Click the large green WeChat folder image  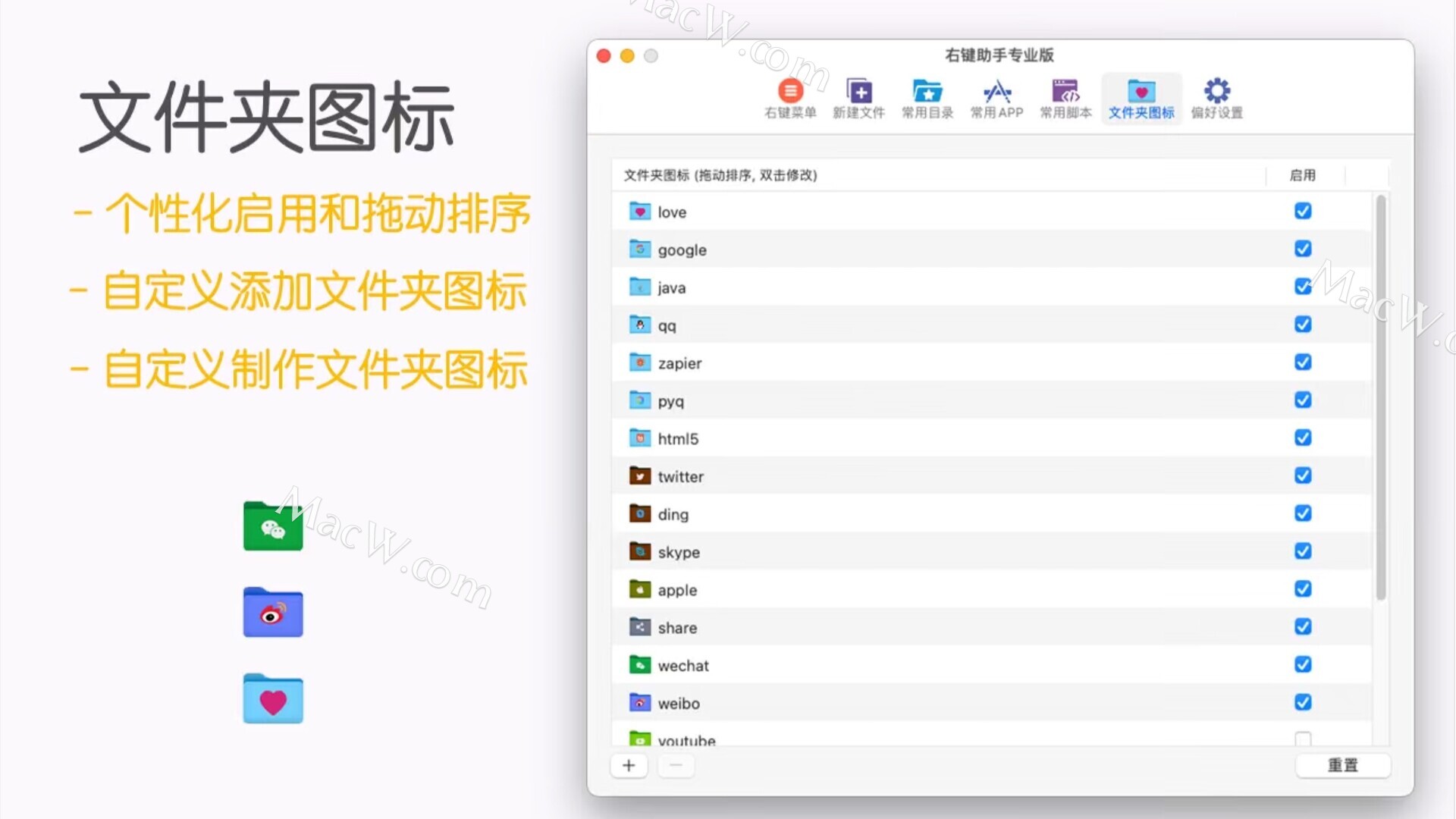[x=273, y=526]
